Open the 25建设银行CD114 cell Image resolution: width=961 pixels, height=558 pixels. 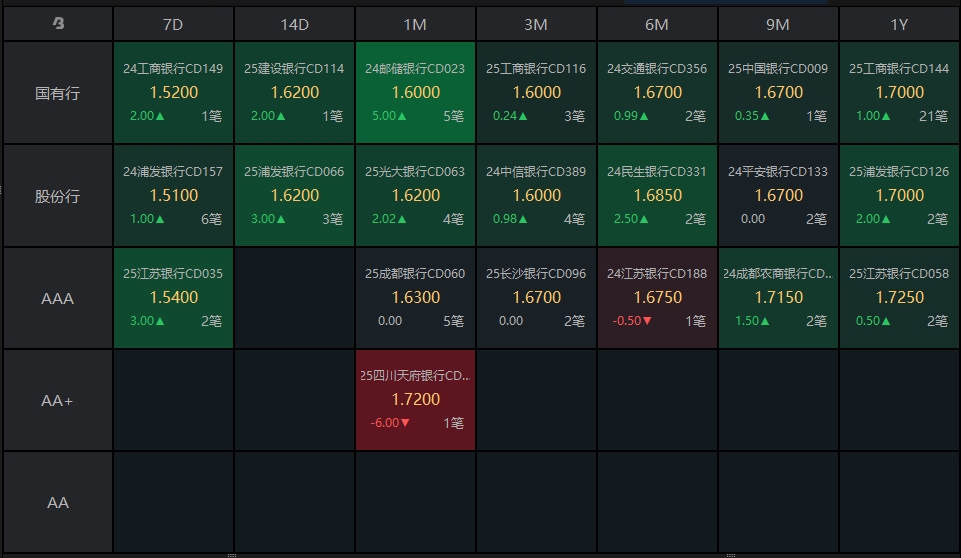click(294, 93)
